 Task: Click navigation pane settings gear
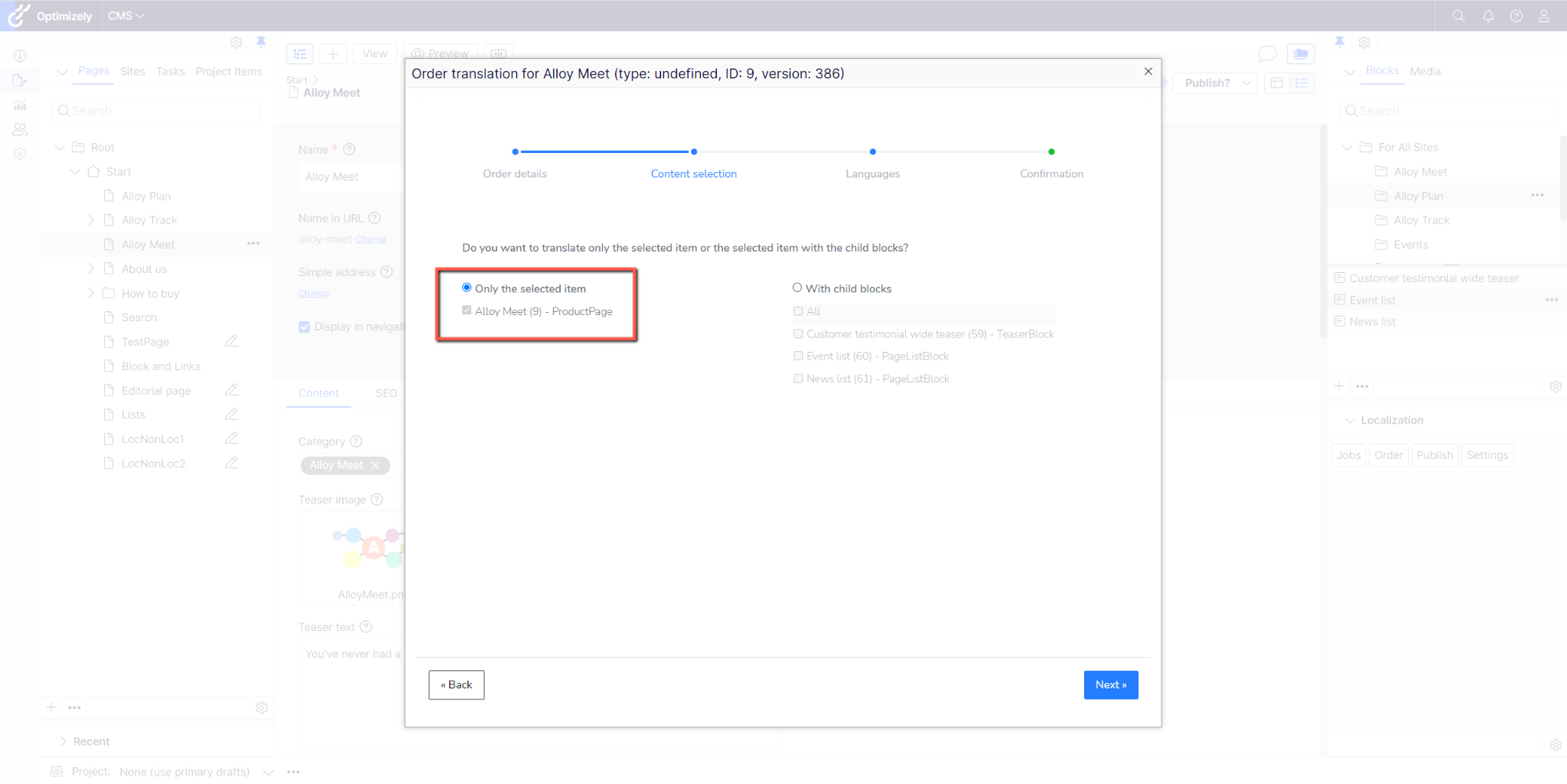click(236, 43)
